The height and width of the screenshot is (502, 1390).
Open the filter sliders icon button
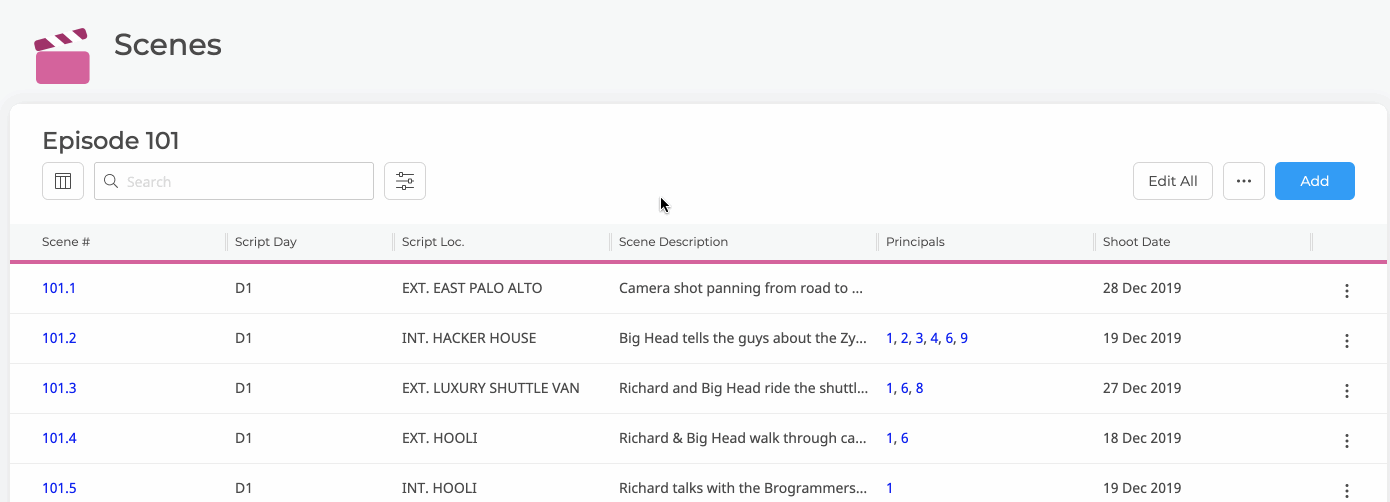(x=405, y=181)
